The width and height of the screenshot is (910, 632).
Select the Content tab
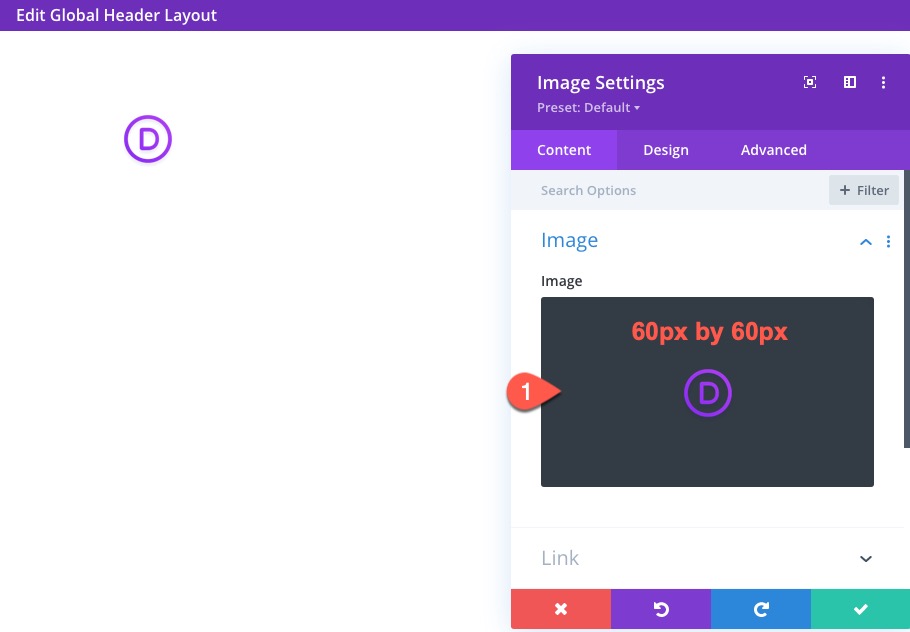point(563,150)
